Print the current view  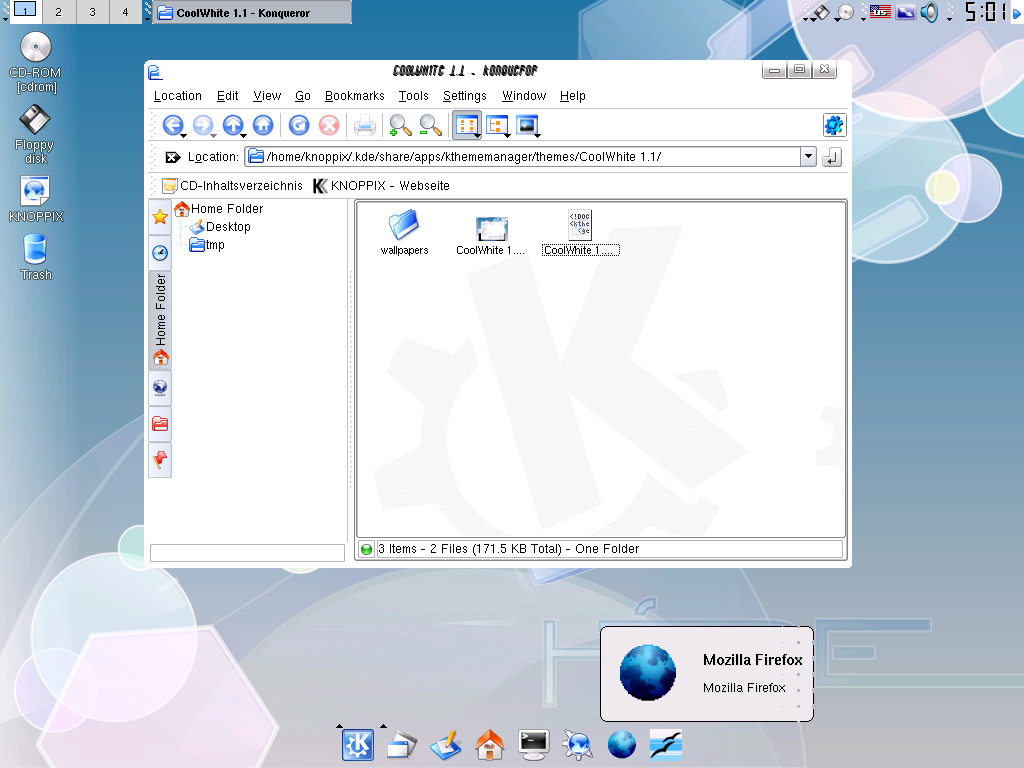click(364, 125)
